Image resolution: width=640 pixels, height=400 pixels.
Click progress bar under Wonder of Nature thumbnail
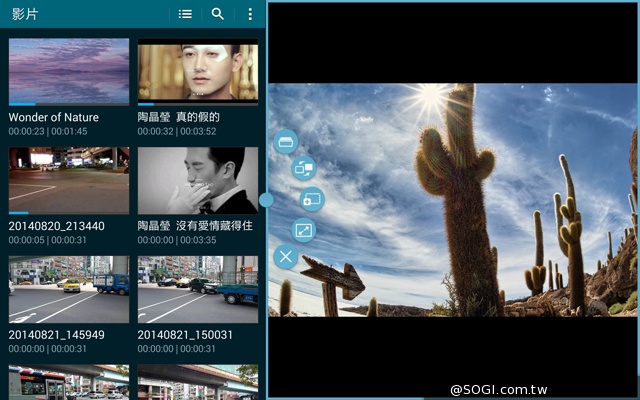[69, 104]
